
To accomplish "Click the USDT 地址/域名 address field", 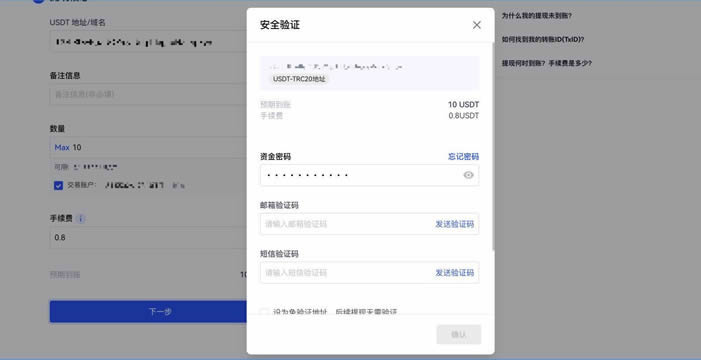I will coord(148,42).
